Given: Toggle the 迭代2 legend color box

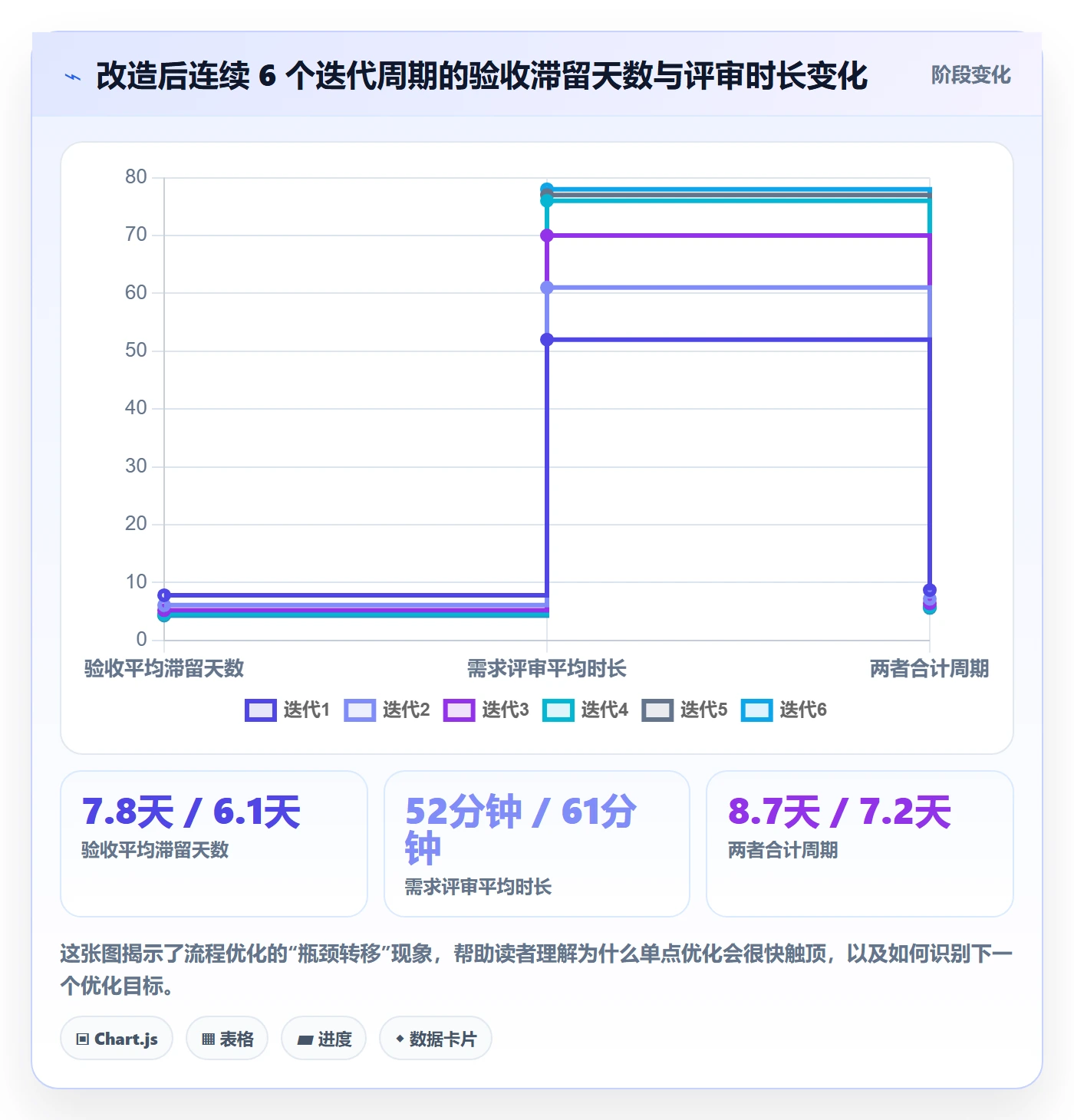Looking at the screenshot, I should [x=360, y=710].
